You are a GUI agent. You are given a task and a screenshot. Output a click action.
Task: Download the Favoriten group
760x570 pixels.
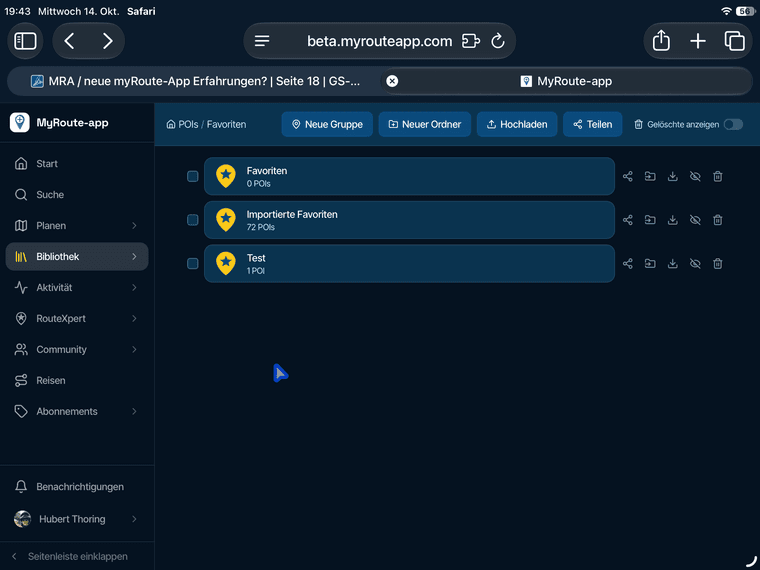tap(673, 176)
